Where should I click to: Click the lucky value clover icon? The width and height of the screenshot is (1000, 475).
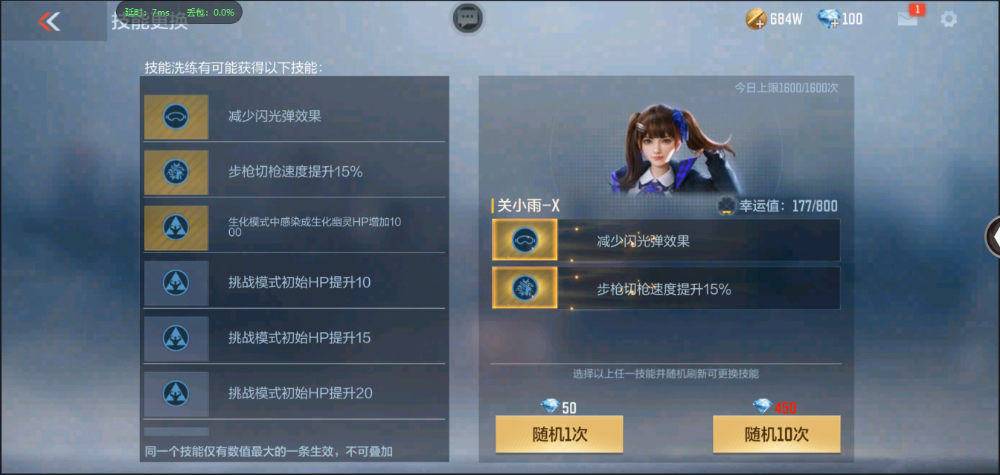click(725, 205)
